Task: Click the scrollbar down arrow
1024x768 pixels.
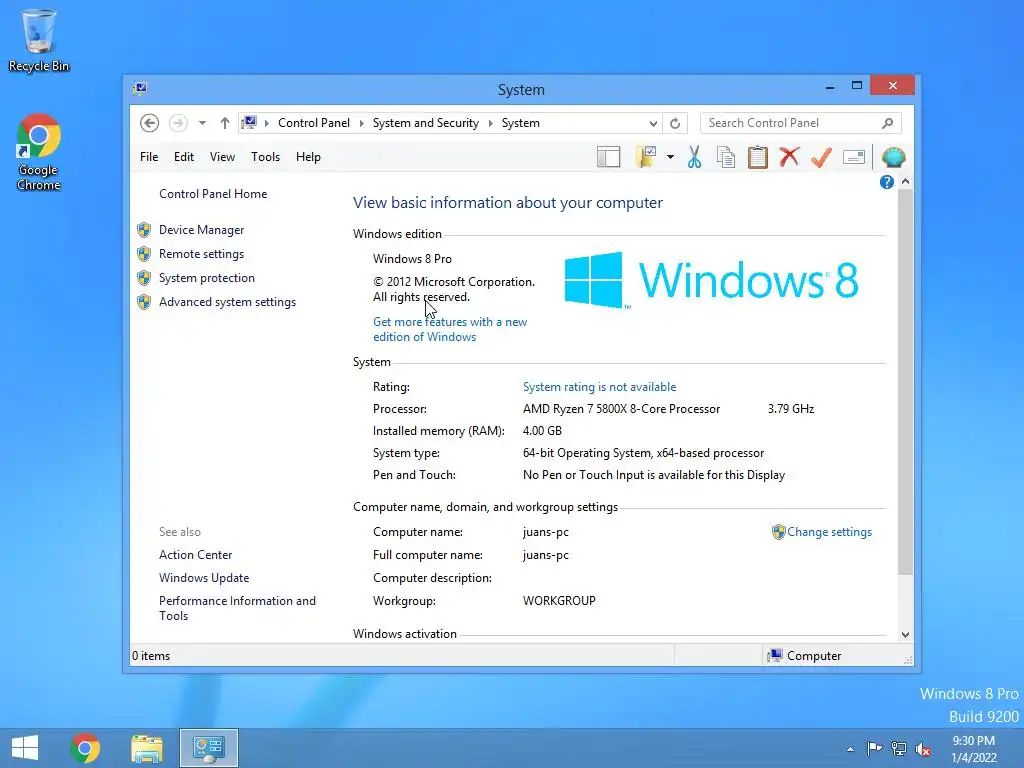Action: [905, 635]
